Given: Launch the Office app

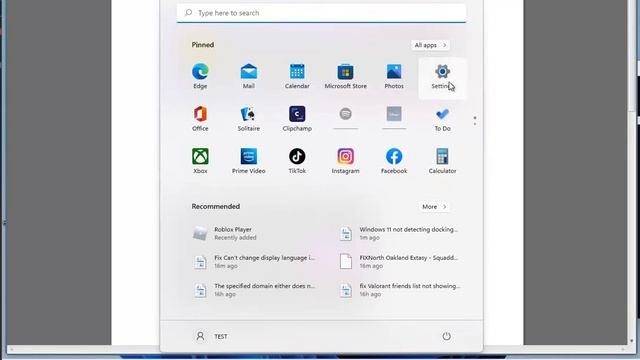Looking at the screenshot, I should (200, 119).
